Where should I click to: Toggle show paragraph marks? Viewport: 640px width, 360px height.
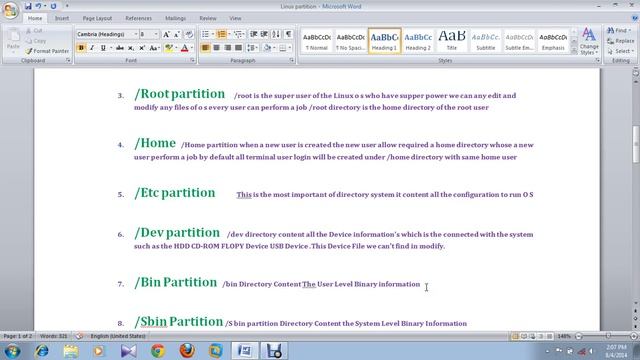click(x=288, y=34)
